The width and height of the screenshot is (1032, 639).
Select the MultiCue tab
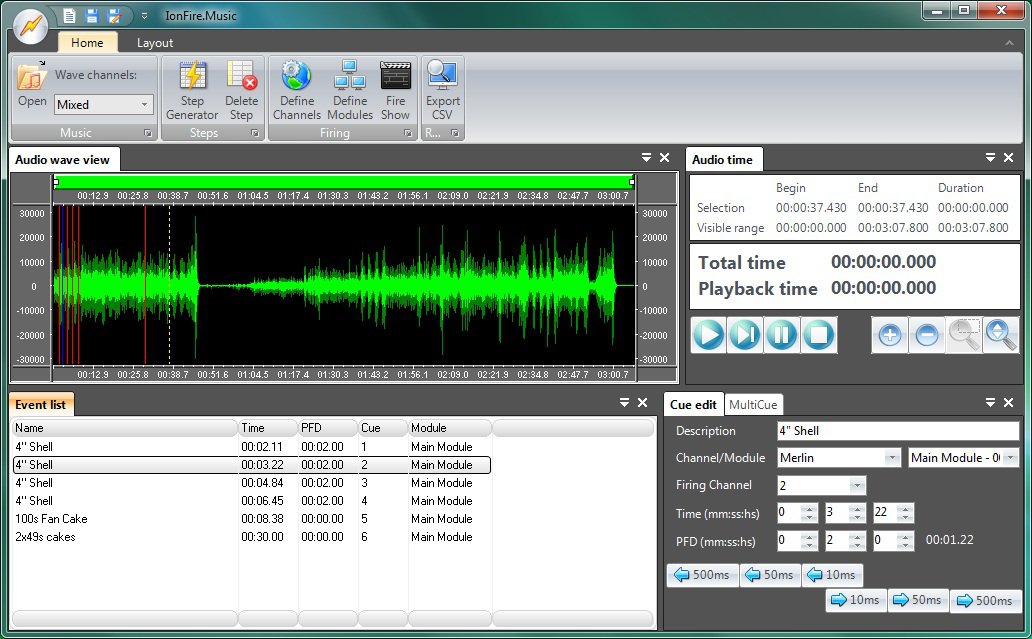tap(753, 405)
